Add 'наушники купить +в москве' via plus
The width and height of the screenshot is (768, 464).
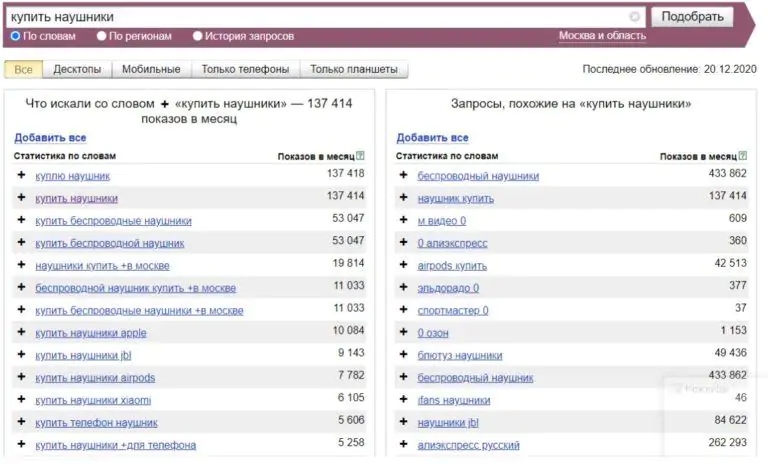21,265
